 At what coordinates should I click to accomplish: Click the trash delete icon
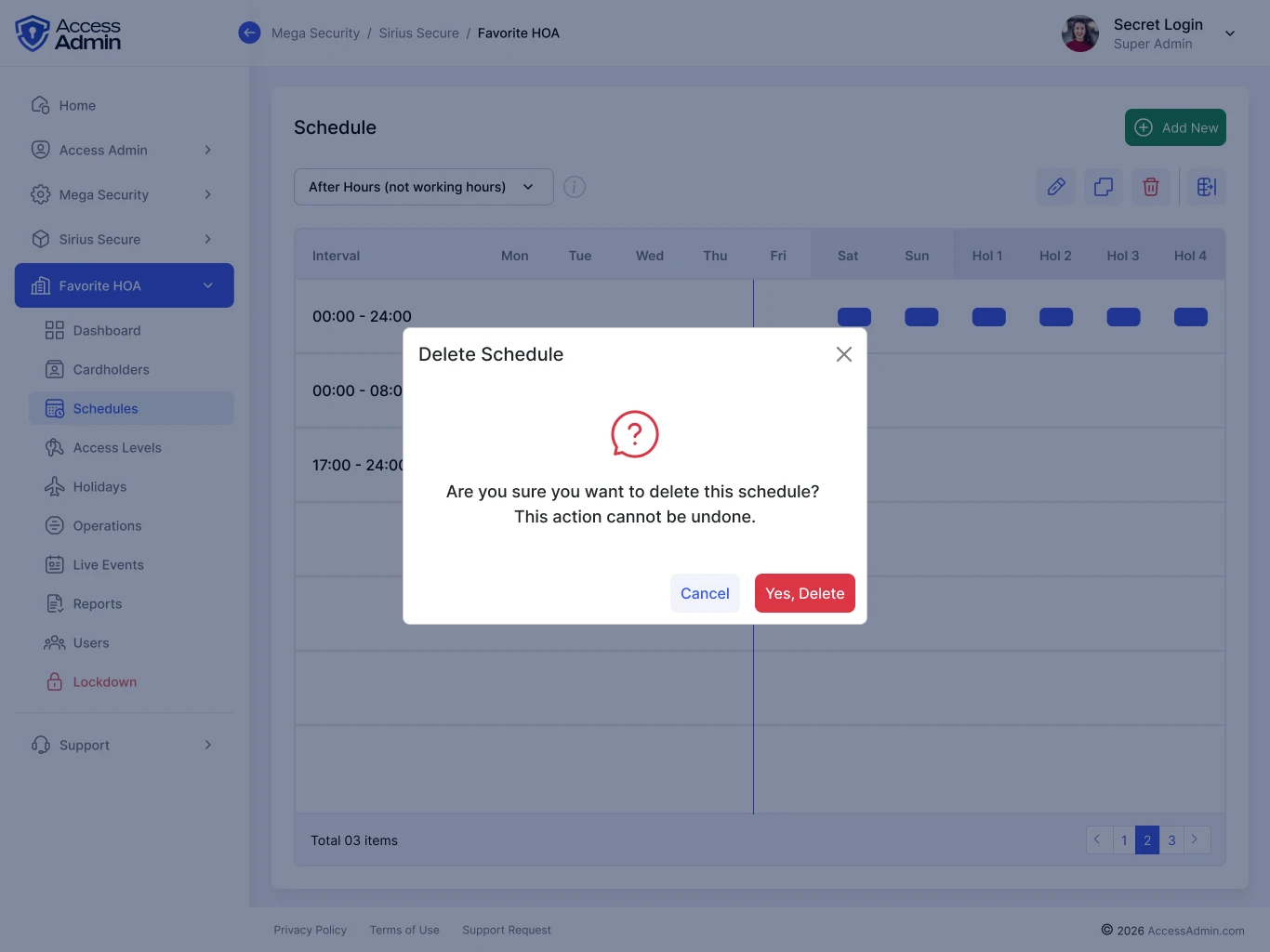tap(1151, 187)
